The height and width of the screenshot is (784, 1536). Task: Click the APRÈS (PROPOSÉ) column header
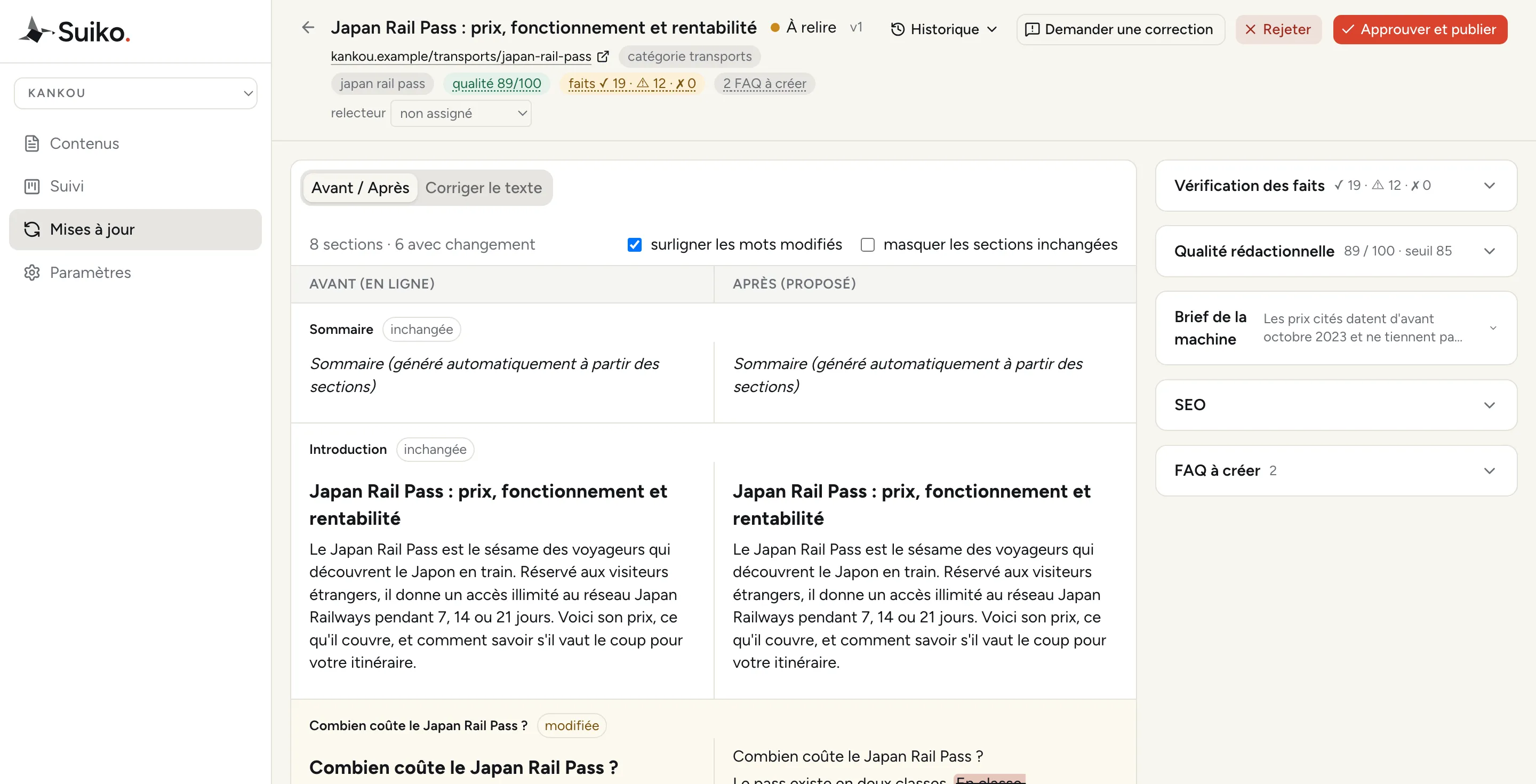[x=794, y=284]
